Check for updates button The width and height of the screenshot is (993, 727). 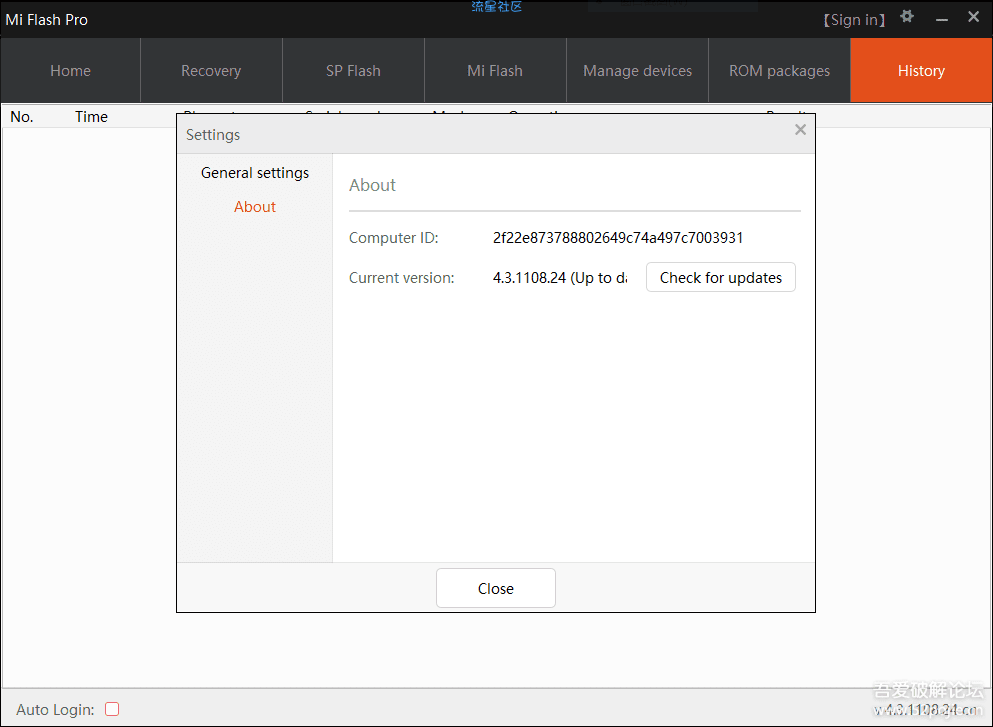pyautogui.click(x=721, y=277)
